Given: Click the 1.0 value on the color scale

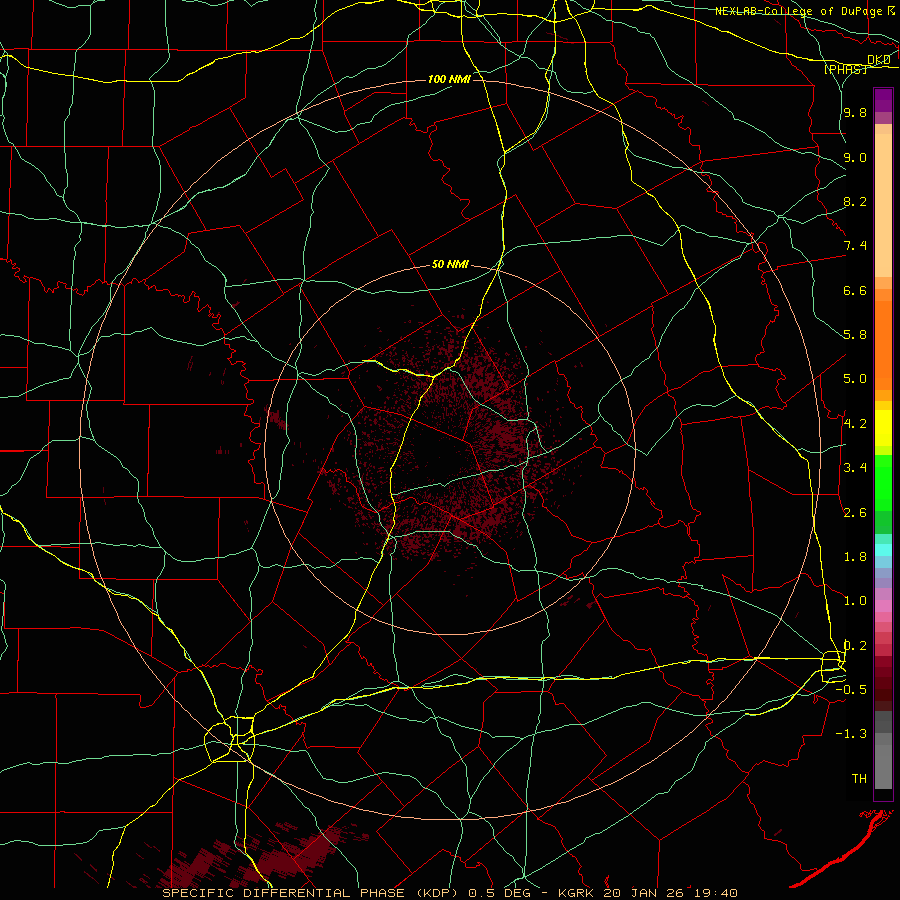Looking at the screenshot, I should pos(855,601).
